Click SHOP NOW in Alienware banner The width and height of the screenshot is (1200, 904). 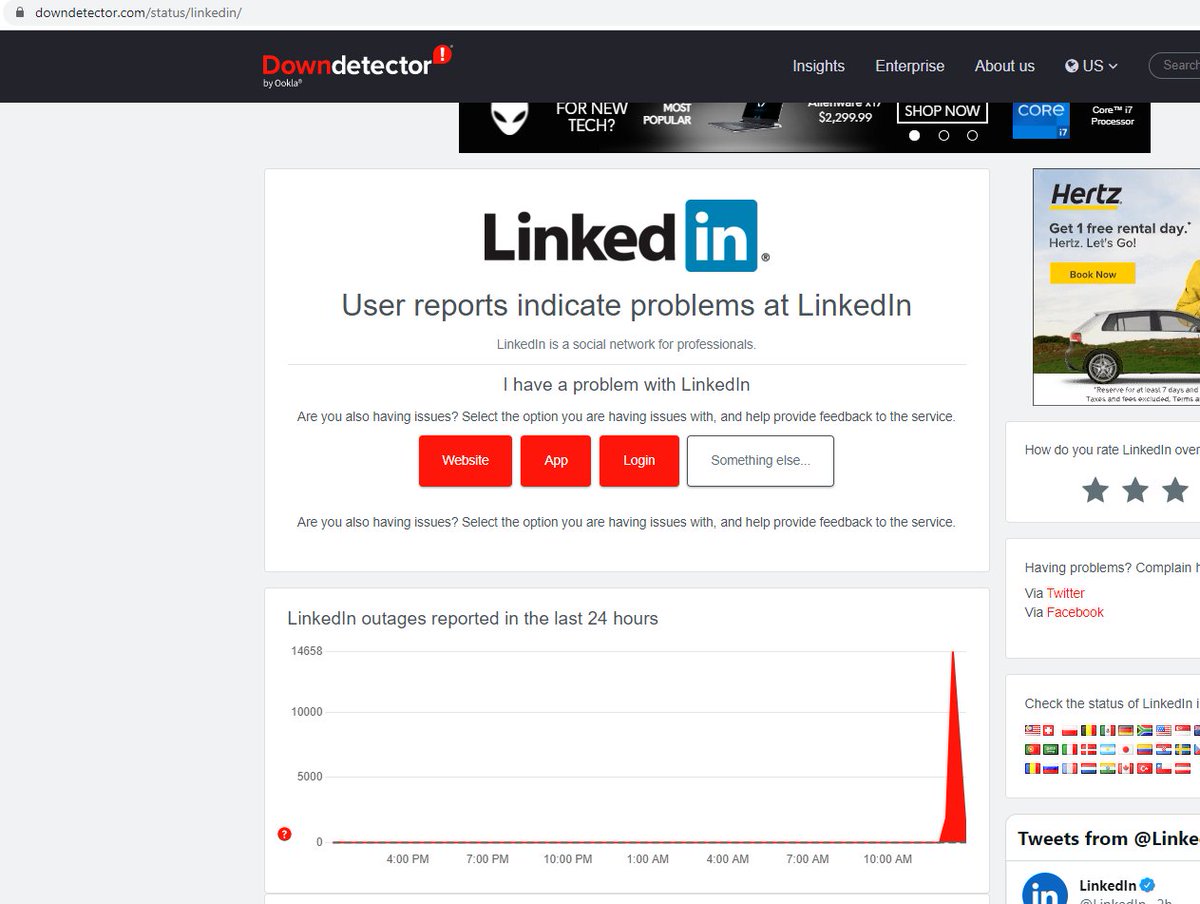pos(942,111)
